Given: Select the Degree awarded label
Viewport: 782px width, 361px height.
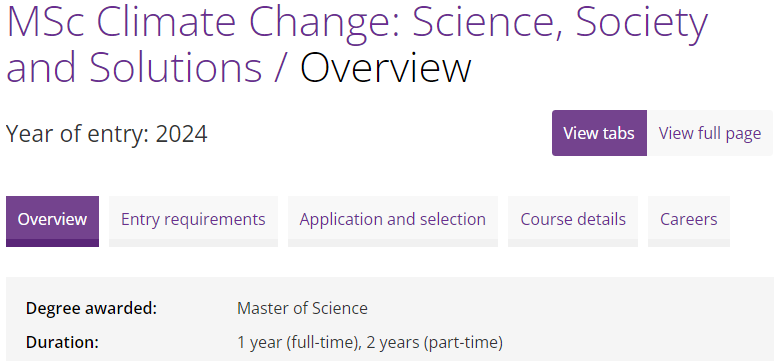Looking at the screenshot, I should 91,308.
